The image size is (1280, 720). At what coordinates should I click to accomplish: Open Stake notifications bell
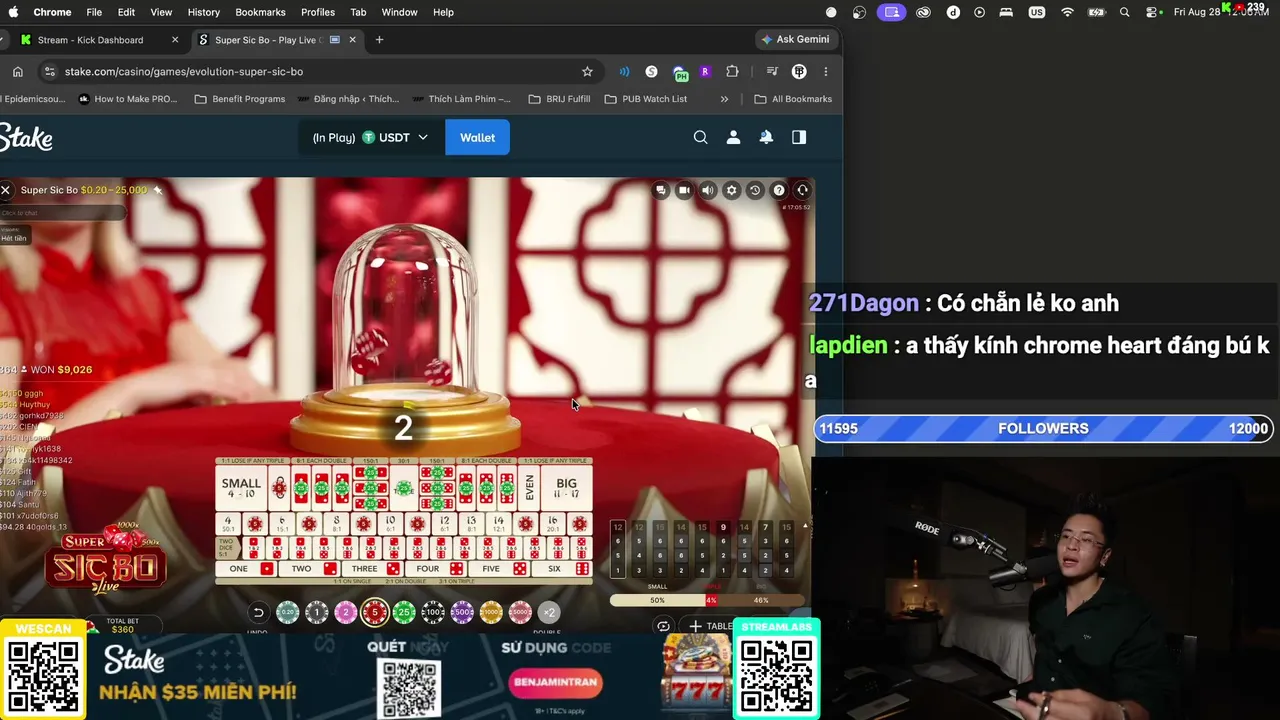pyautogui.click(x=766, y=138)
